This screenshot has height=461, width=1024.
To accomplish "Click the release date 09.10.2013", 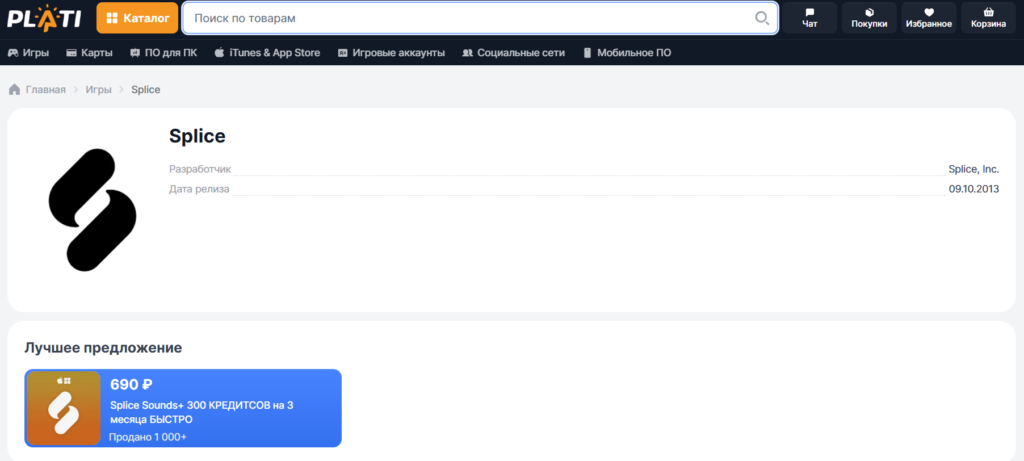I will 974,189.
